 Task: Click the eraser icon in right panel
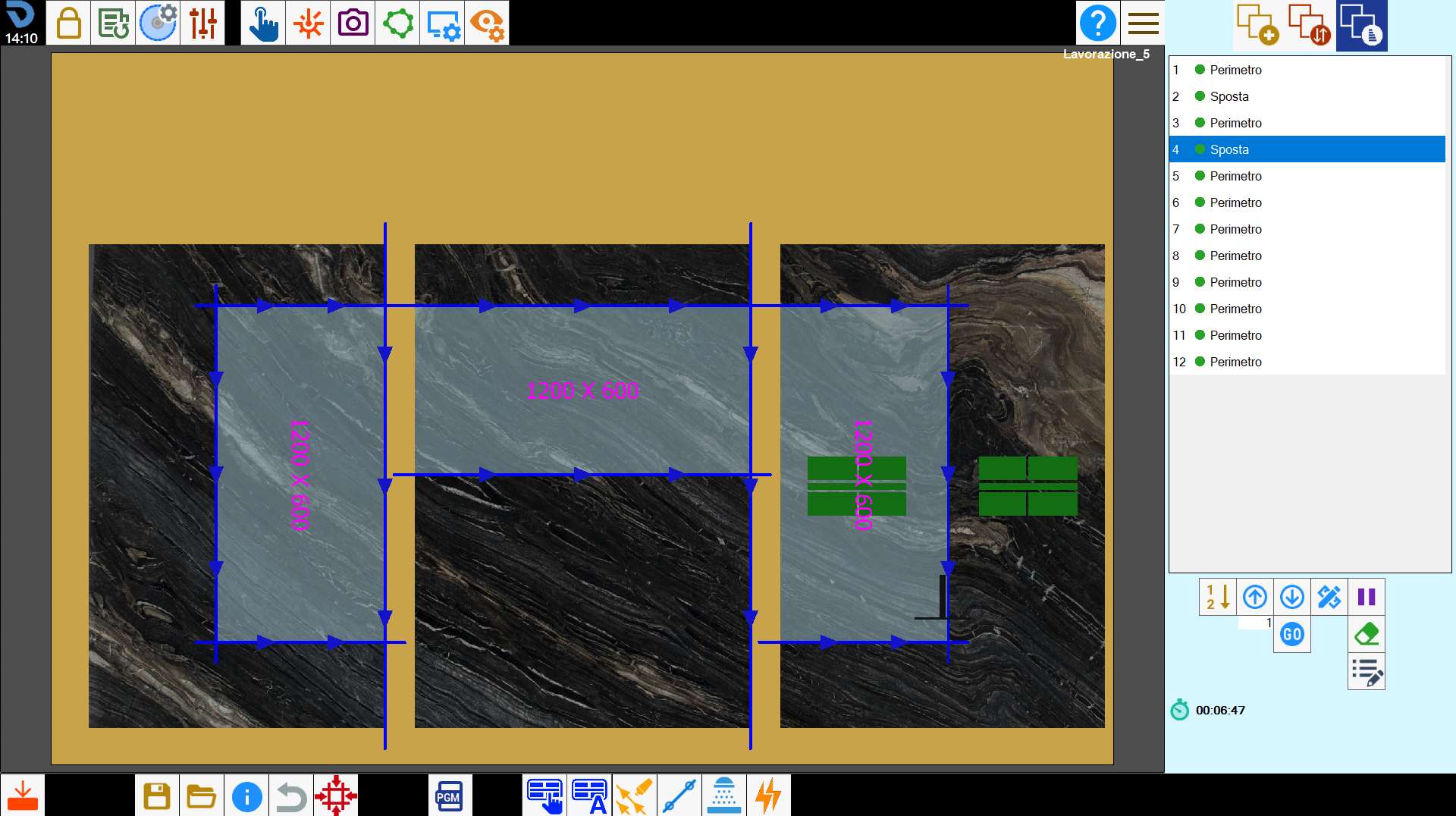coord(1367,634)
